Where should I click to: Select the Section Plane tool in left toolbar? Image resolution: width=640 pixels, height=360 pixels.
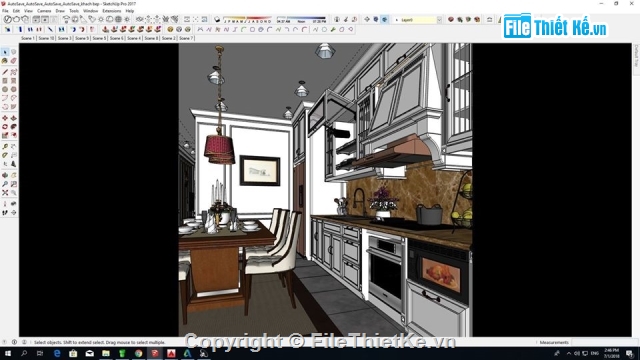point(13,213)
